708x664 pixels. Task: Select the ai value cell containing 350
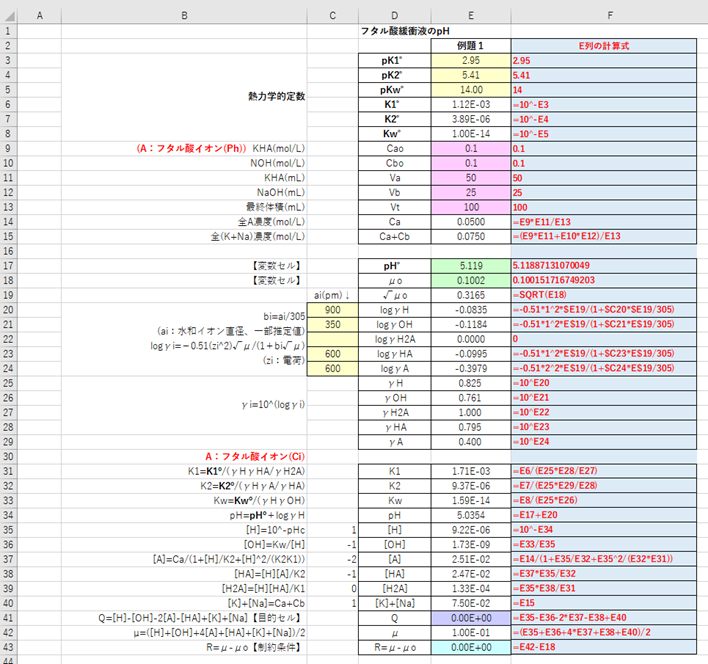click(333, 325)
